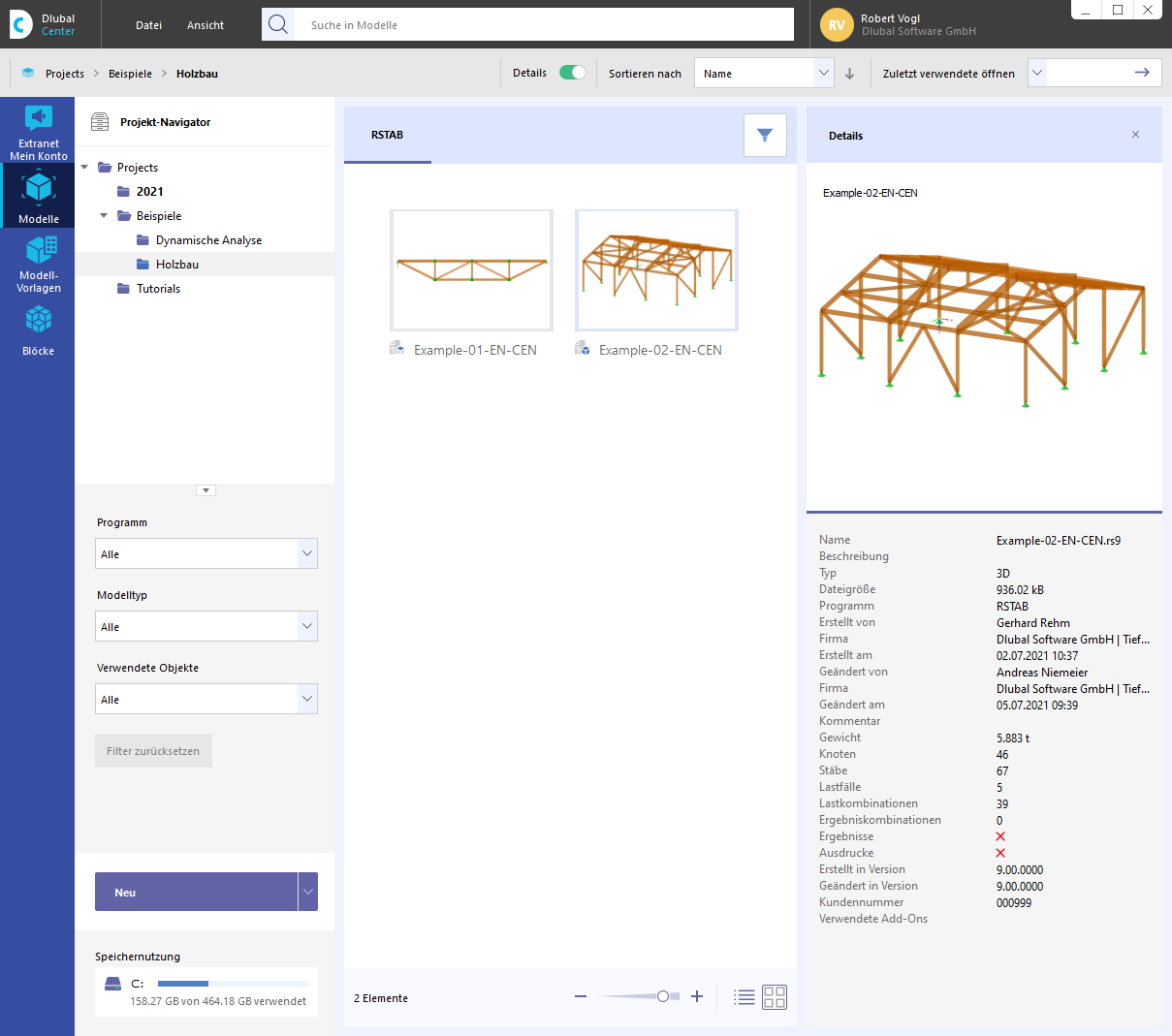Screen dimensions: 1172x1036
Task: Click the search icon in the top bar
Action: [x=278, y=24]
